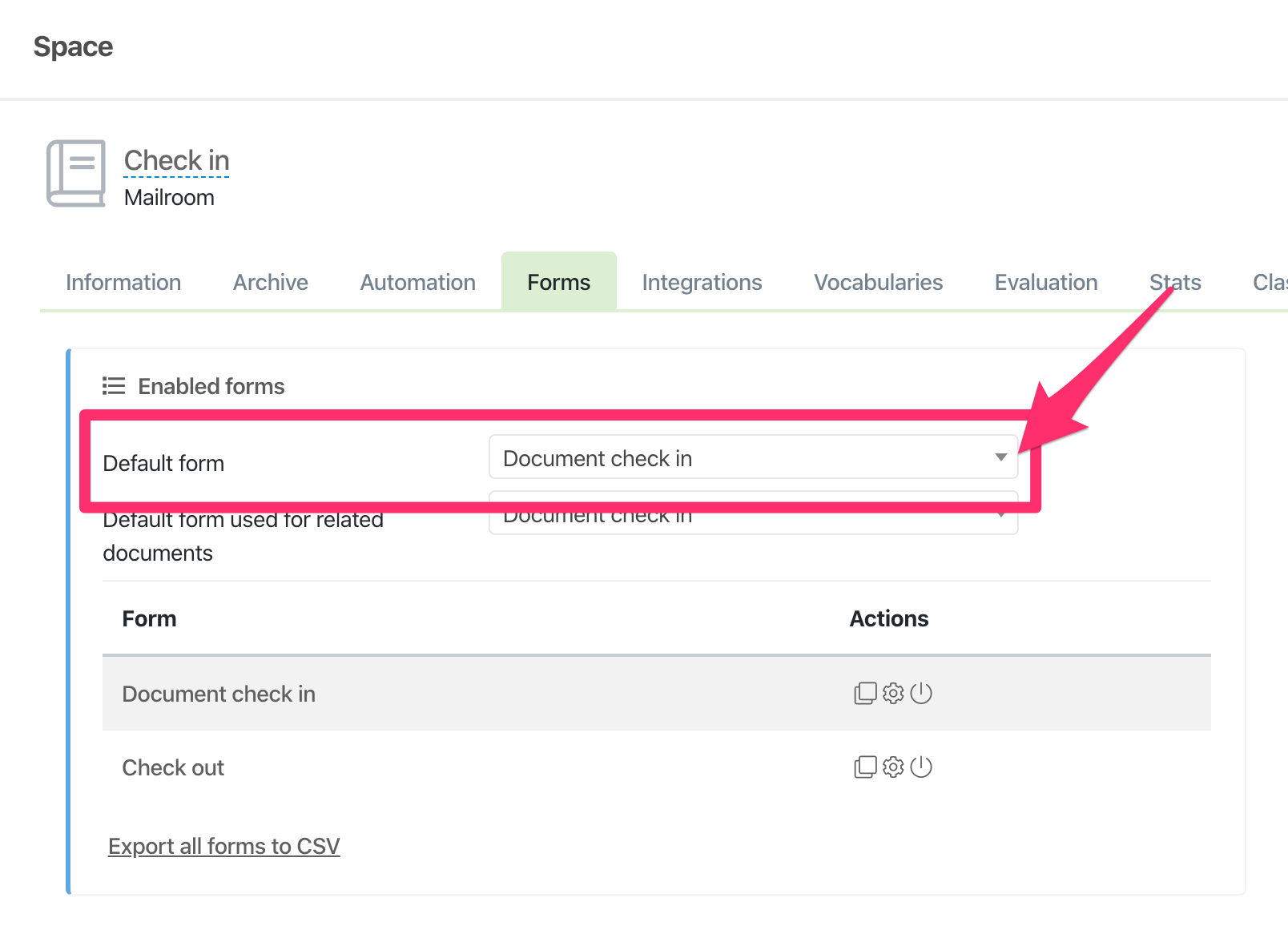Click the Enabled forms list icon
Screen dimensions: 1288x950
[x=114, y=386]
